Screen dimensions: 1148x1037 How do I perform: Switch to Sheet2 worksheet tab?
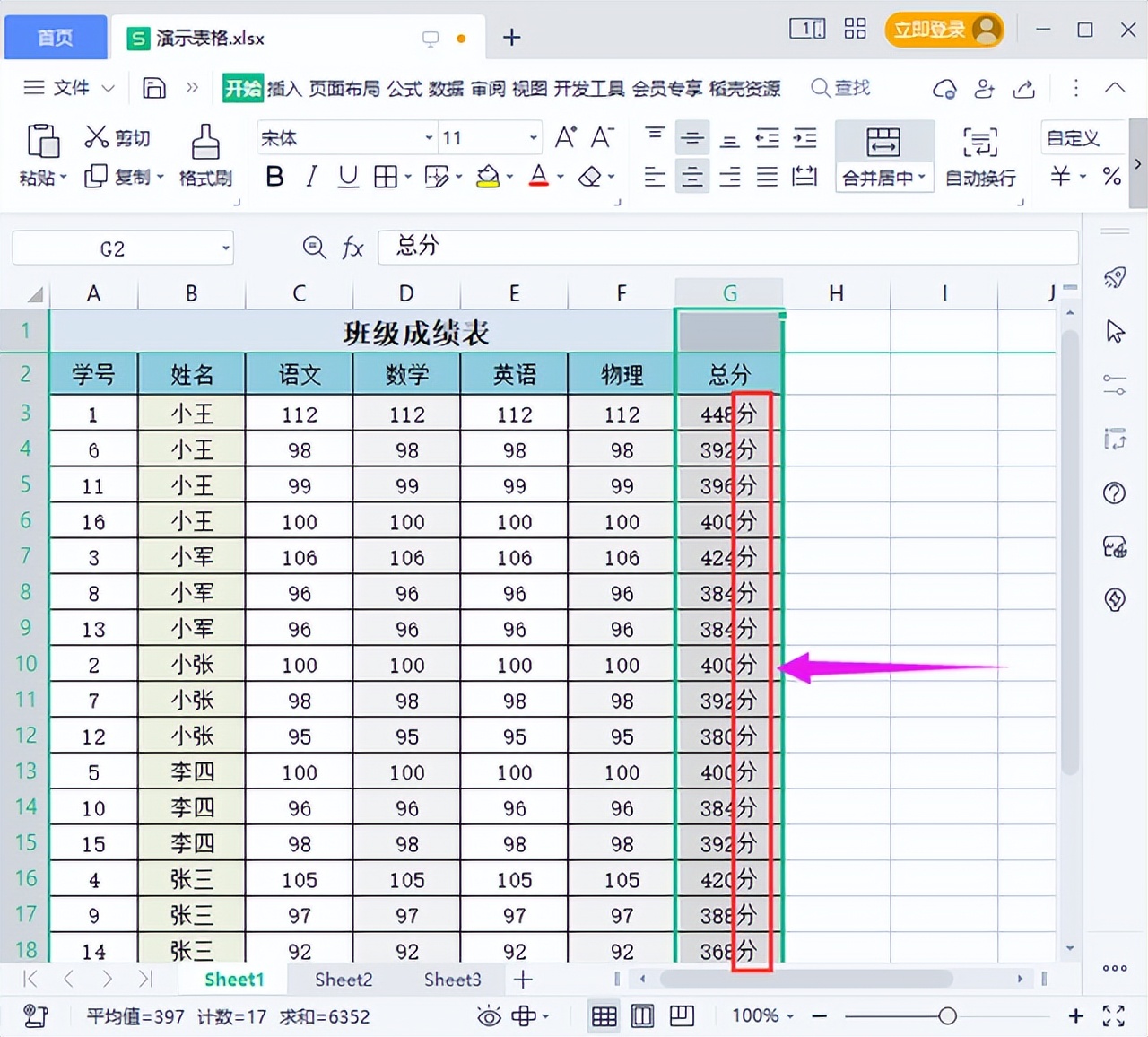click(x=344, y=980)
